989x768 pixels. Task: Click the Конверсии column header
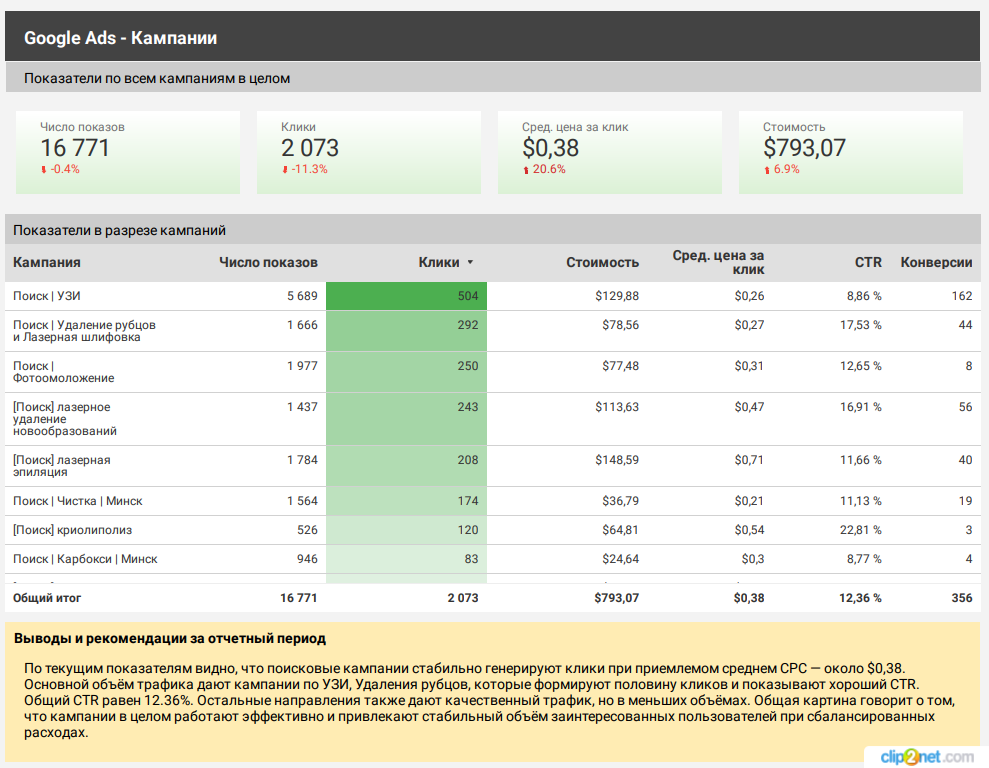pos(936,262)
